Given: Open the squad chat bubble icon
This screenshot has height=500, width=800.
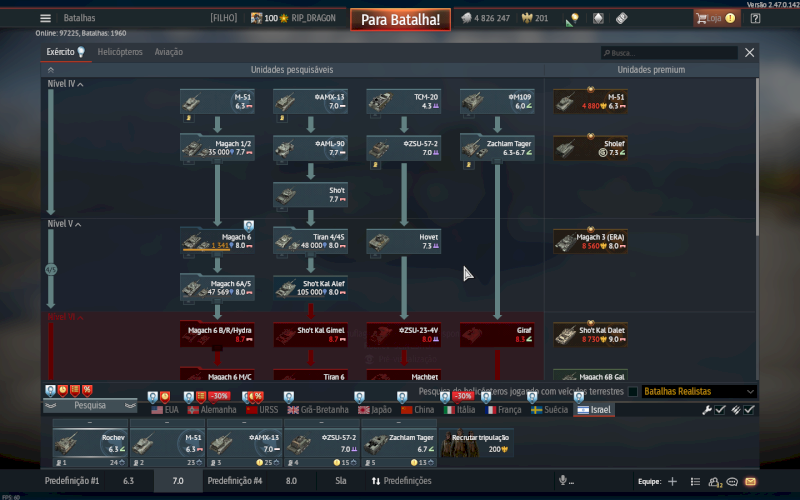Looking at the screenshot, I should [x=732, y=481].
